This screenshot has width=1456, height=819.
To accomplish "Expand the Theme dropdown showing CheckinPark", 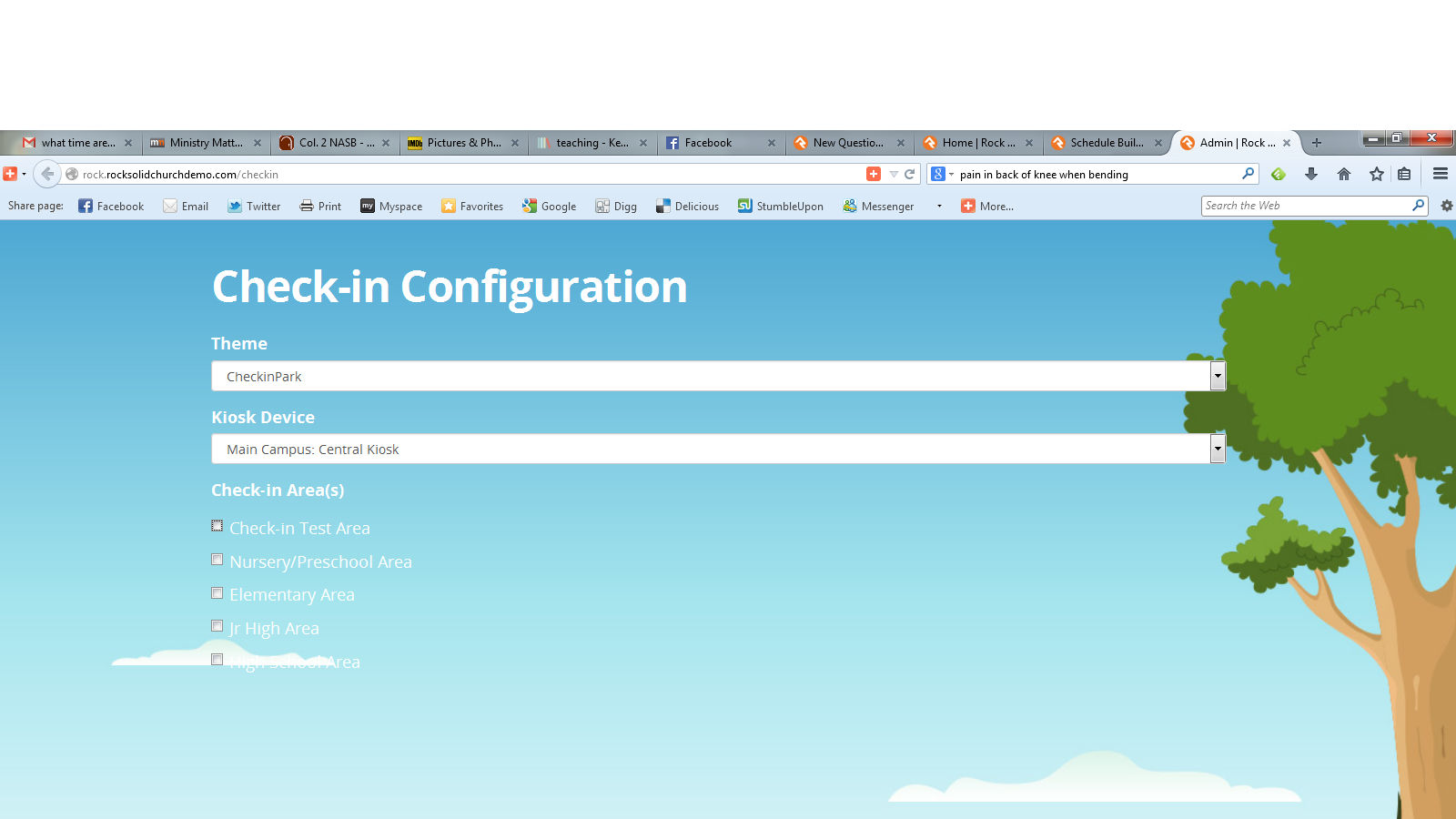I will click(1218, 376).
